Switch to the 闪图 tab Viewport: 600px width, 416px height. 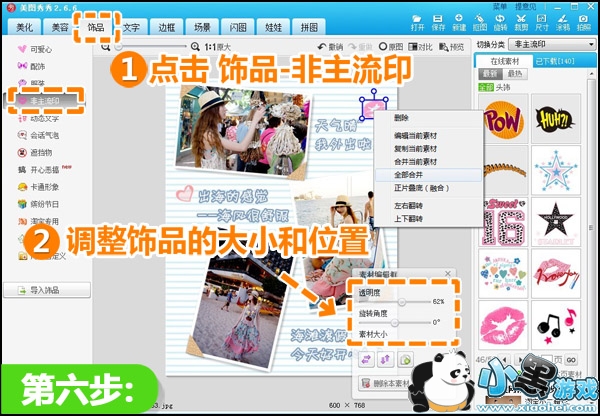[x=238, y=27]
